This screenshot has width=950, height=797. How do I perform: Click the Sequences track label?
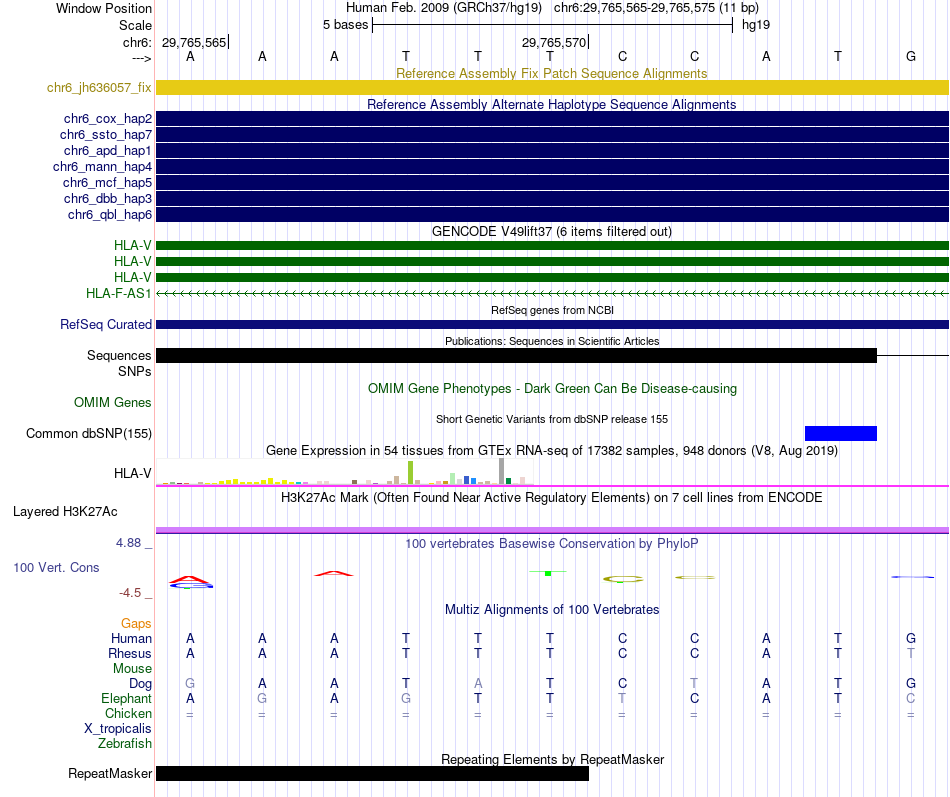[119, 355]
